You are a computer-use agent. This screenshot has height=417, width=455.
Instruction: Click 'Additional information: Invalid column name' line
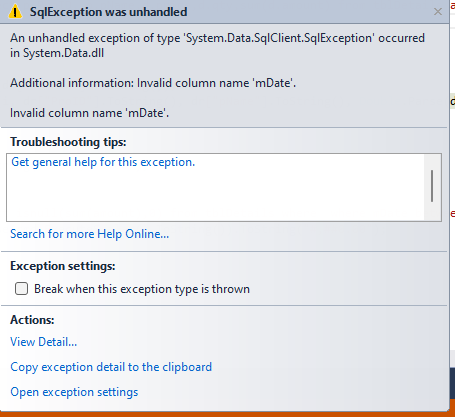click(x=153, y=83)
